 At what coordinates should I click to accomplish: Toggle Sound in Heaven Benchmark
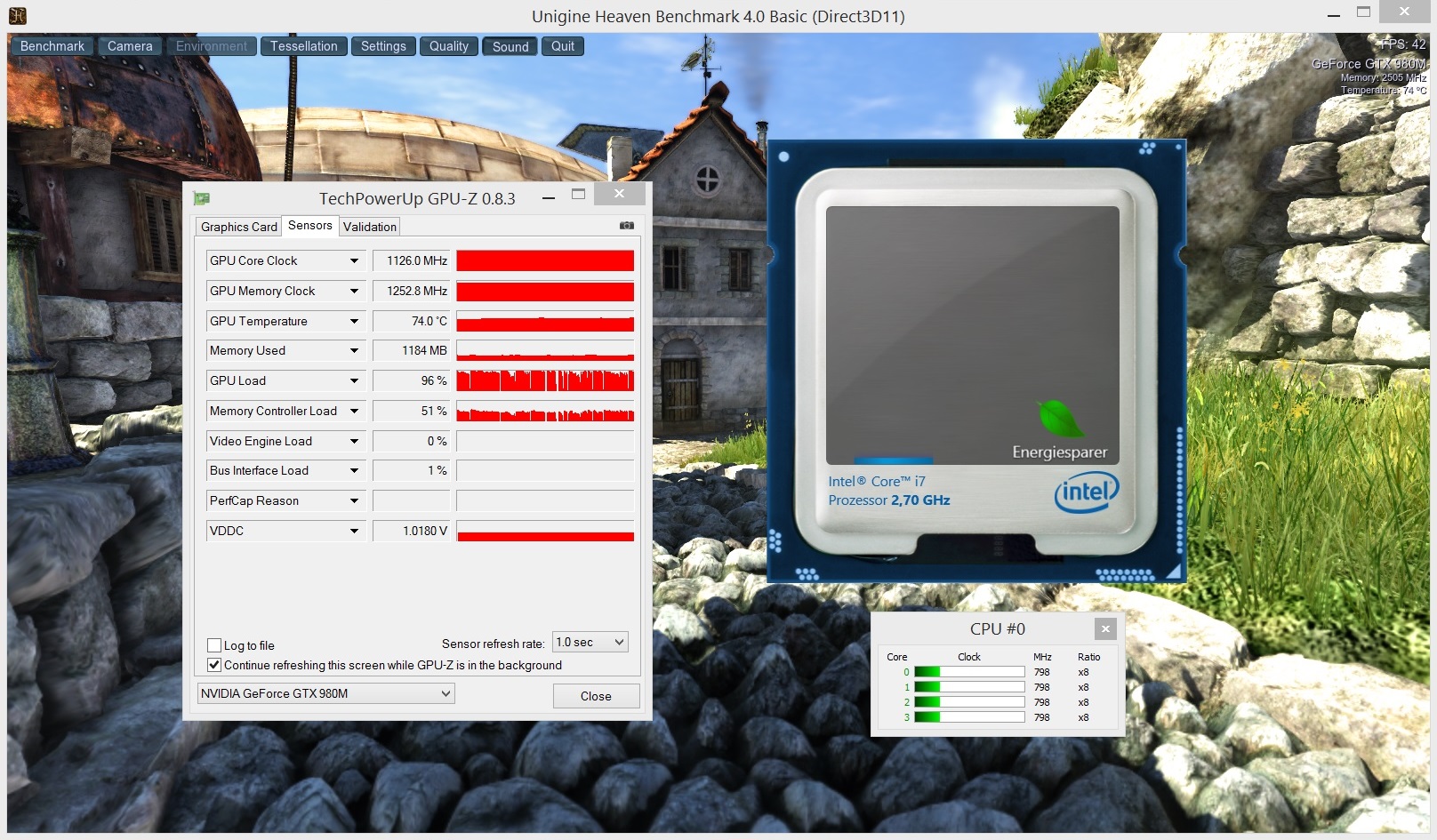click(510, 46)
